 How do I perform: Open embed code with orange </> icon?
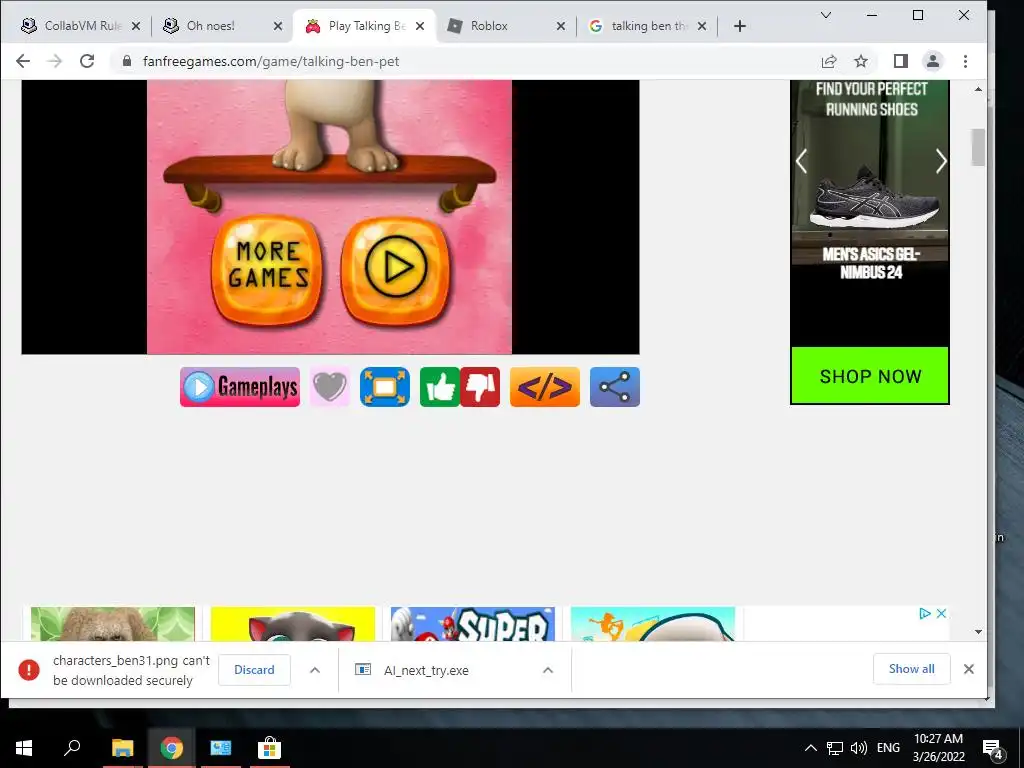pos(545,387)
